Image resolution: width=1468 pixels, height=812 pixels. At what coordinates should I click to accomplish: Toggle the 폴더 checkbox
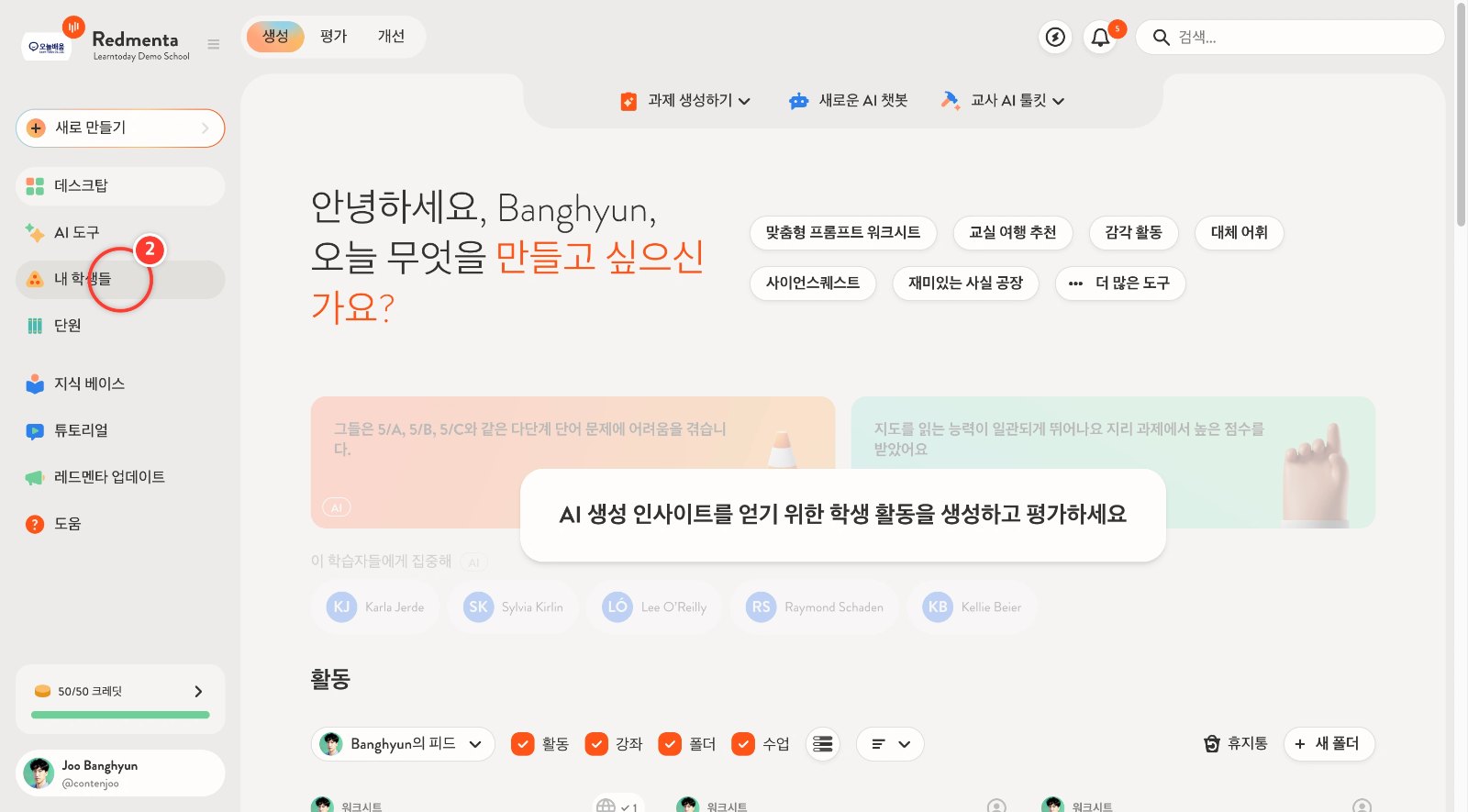pyautogui.click(x=670, y=744)
